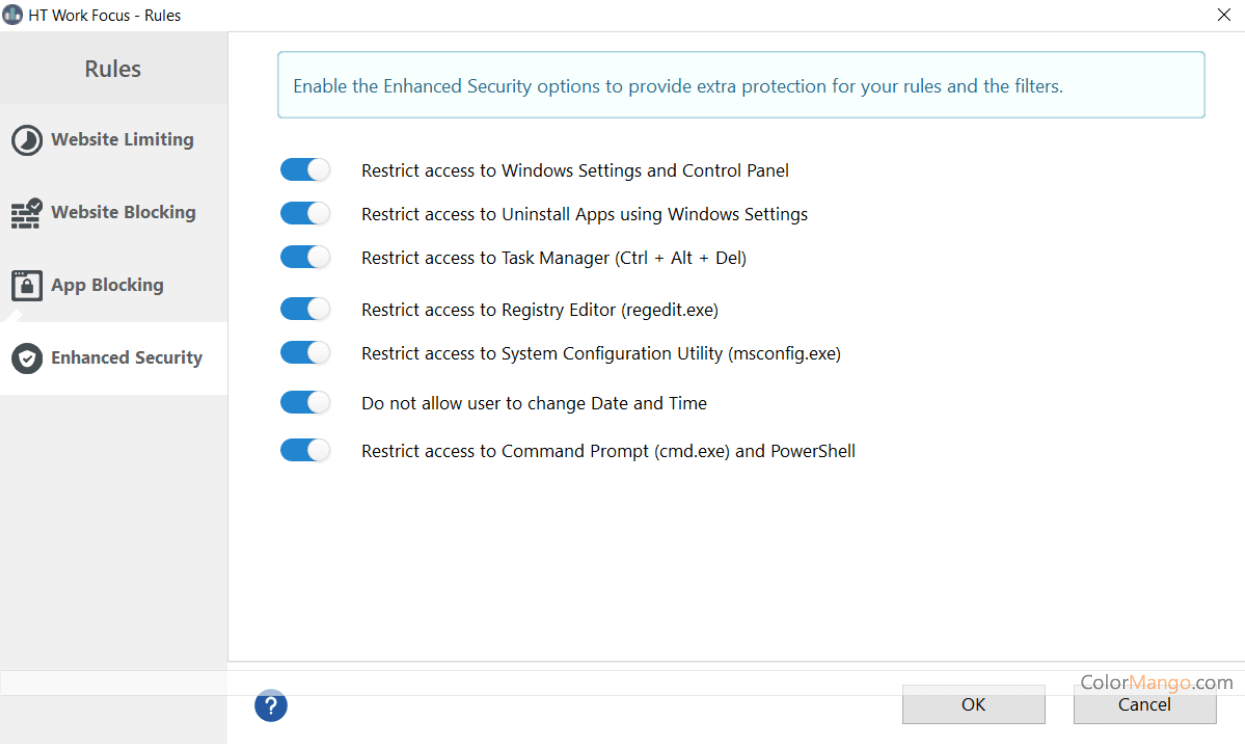Click the App Blocking padlock icon

pyautogui.click(x=27, y=286)
